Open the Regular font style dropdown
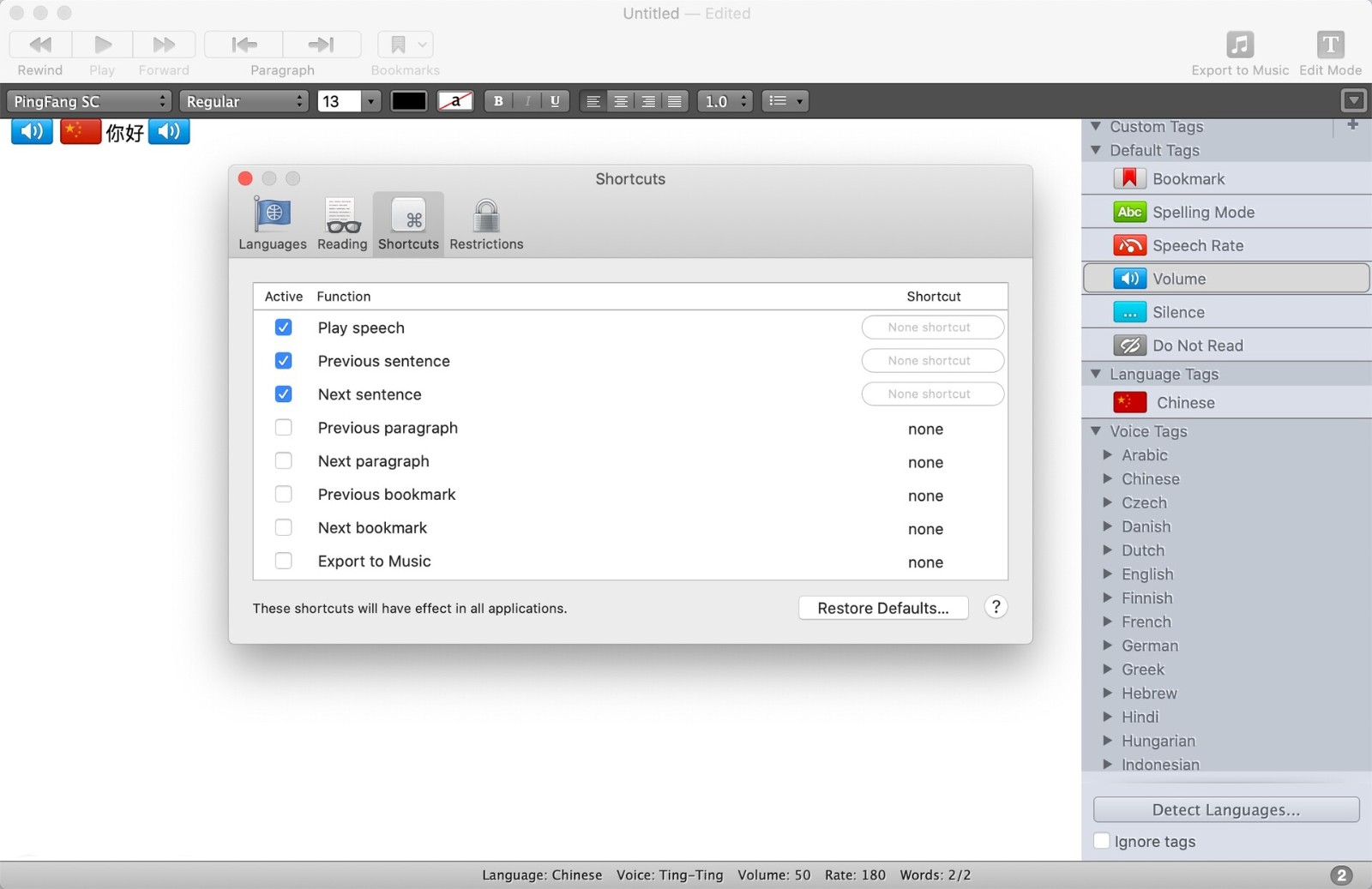Viewport: 1372px width, 889px height. [244, 101]
